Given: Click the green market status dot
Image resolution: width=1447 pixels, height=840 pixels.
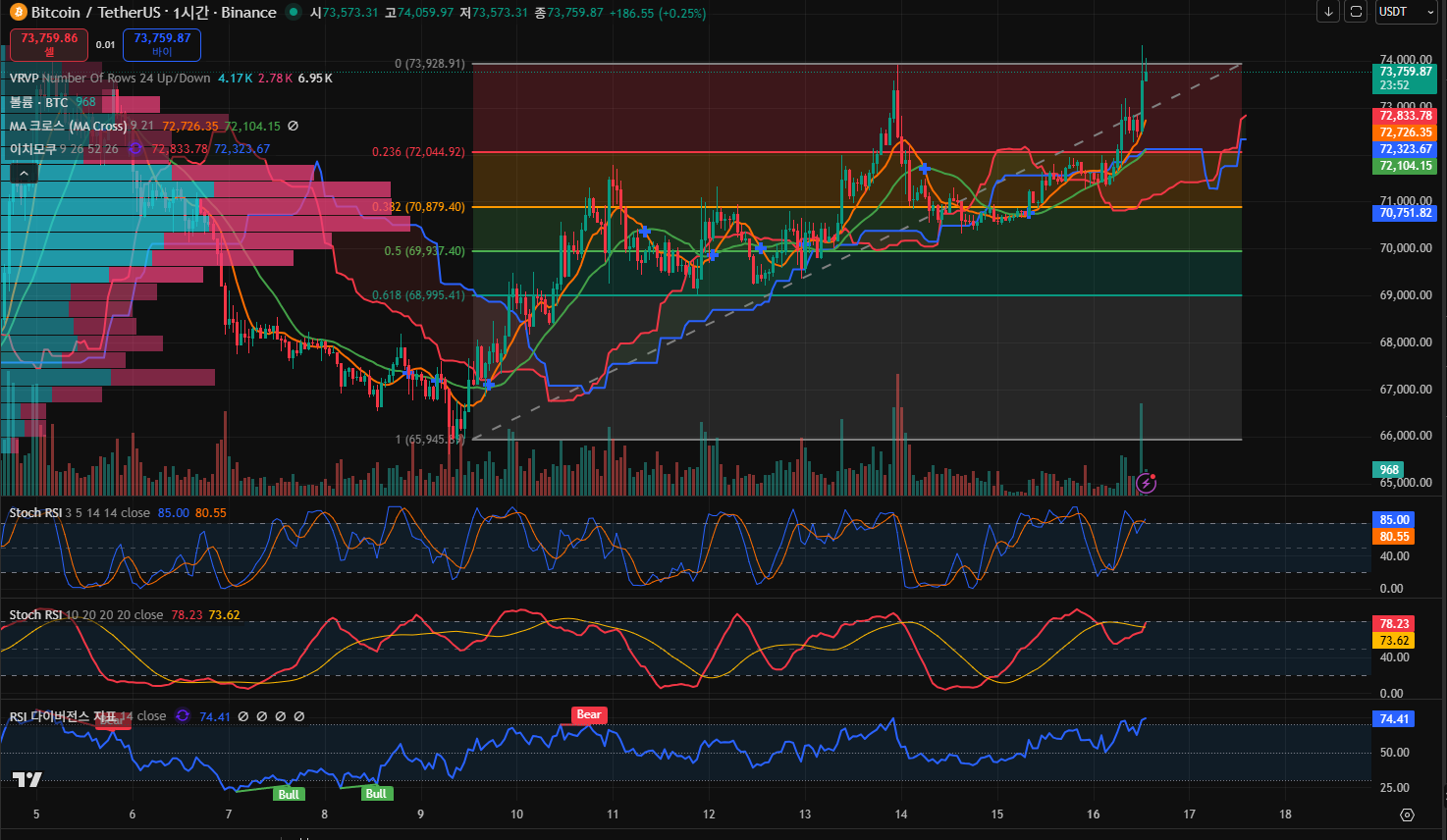Looking at the screenshot, I should 293,13.
